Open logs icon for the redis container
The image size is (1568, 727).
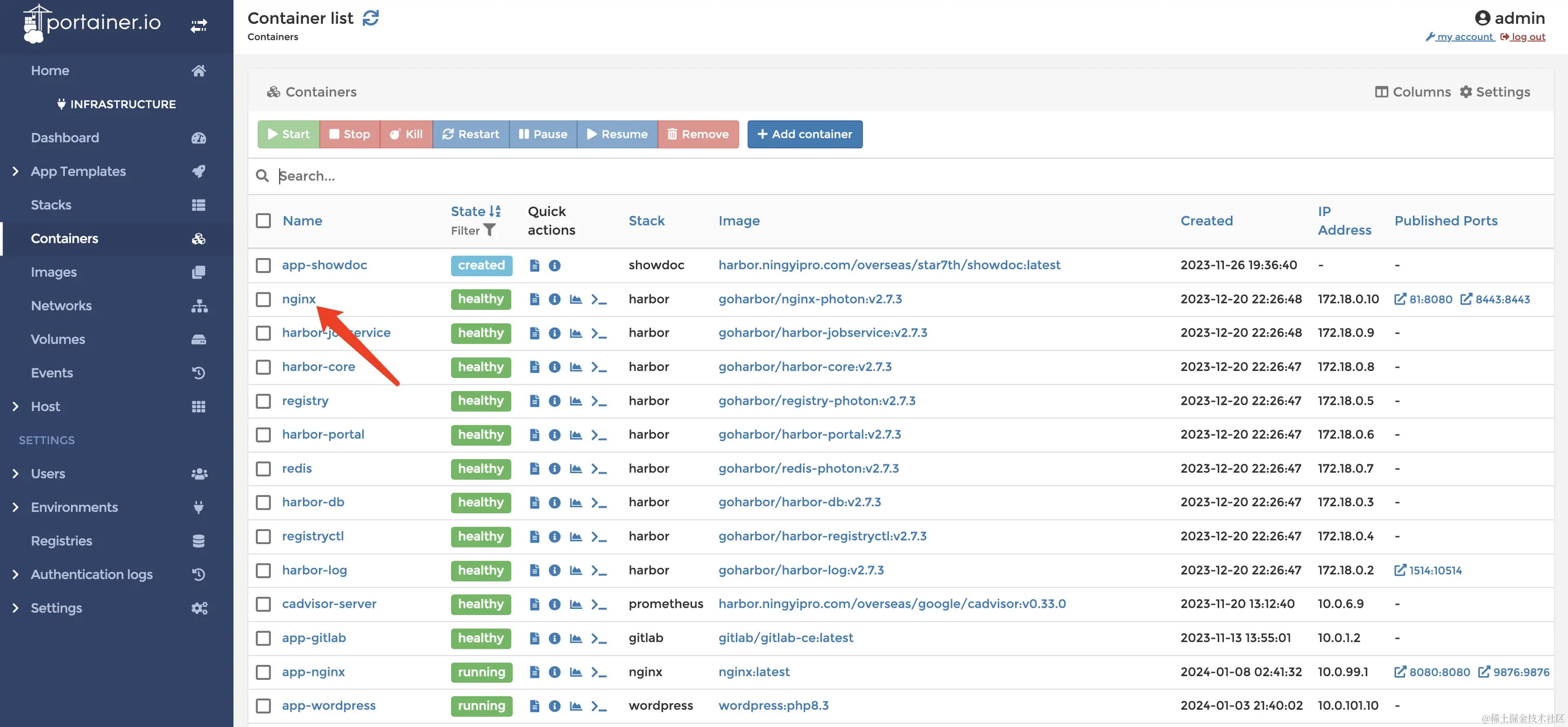point(535,468)
